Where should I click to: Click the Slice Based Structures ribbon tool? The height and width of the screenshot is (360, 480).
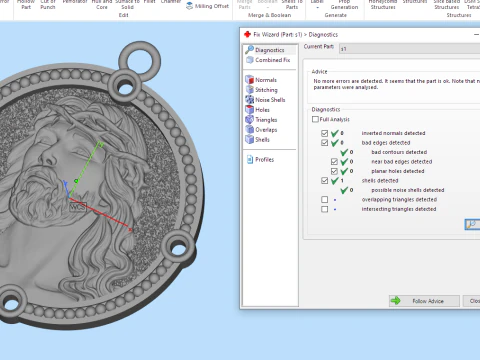click(x=447, y=4)
